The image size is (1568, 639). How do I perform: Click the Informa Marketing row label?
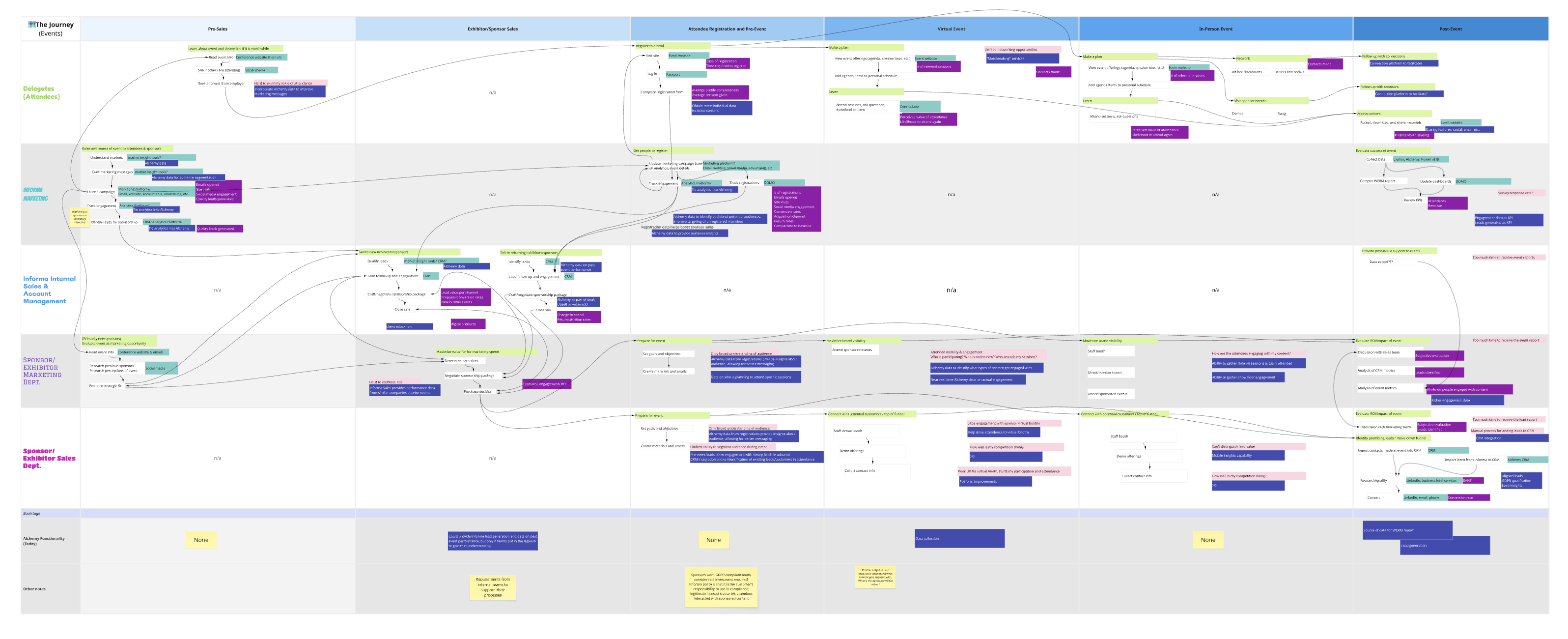click(35, 194)
